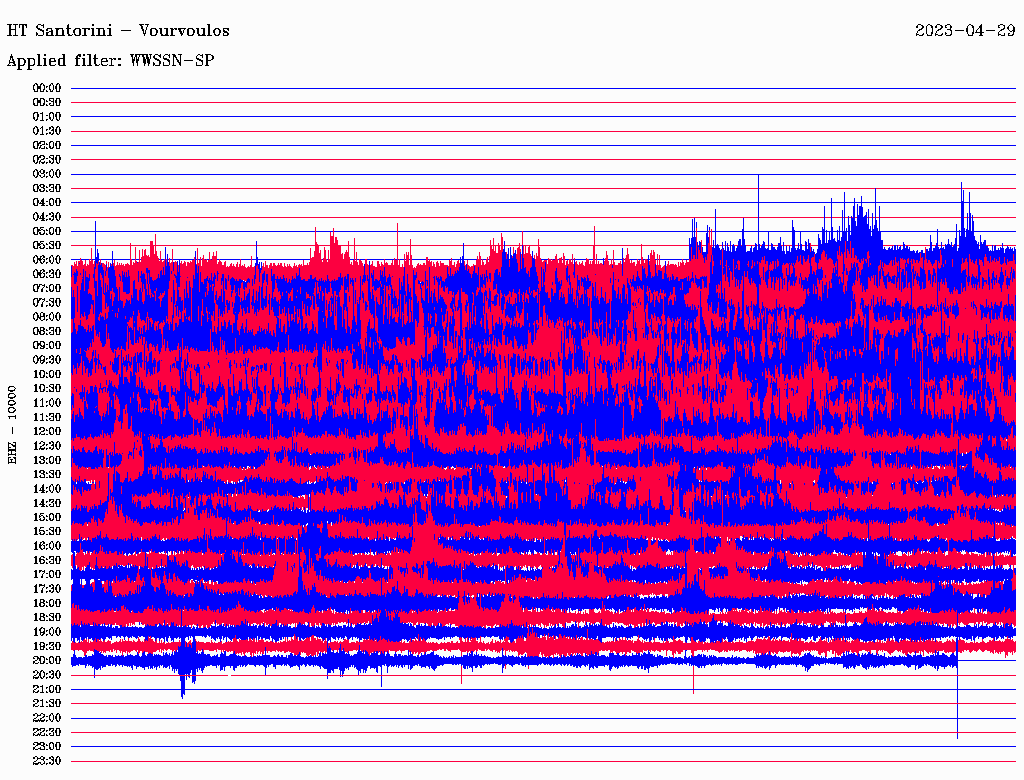Screen dimensions: 1024x780
Task: Select the 22:30 time label
Action: [47, 732]
